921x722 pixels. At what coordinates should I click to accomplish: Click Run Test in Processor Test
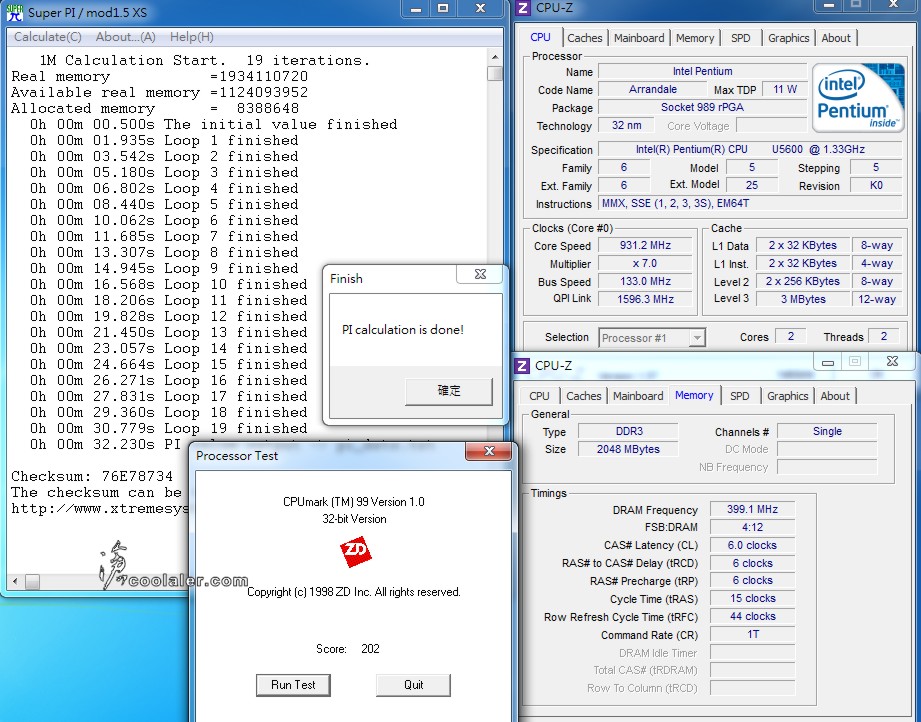[x=293, y=685]
